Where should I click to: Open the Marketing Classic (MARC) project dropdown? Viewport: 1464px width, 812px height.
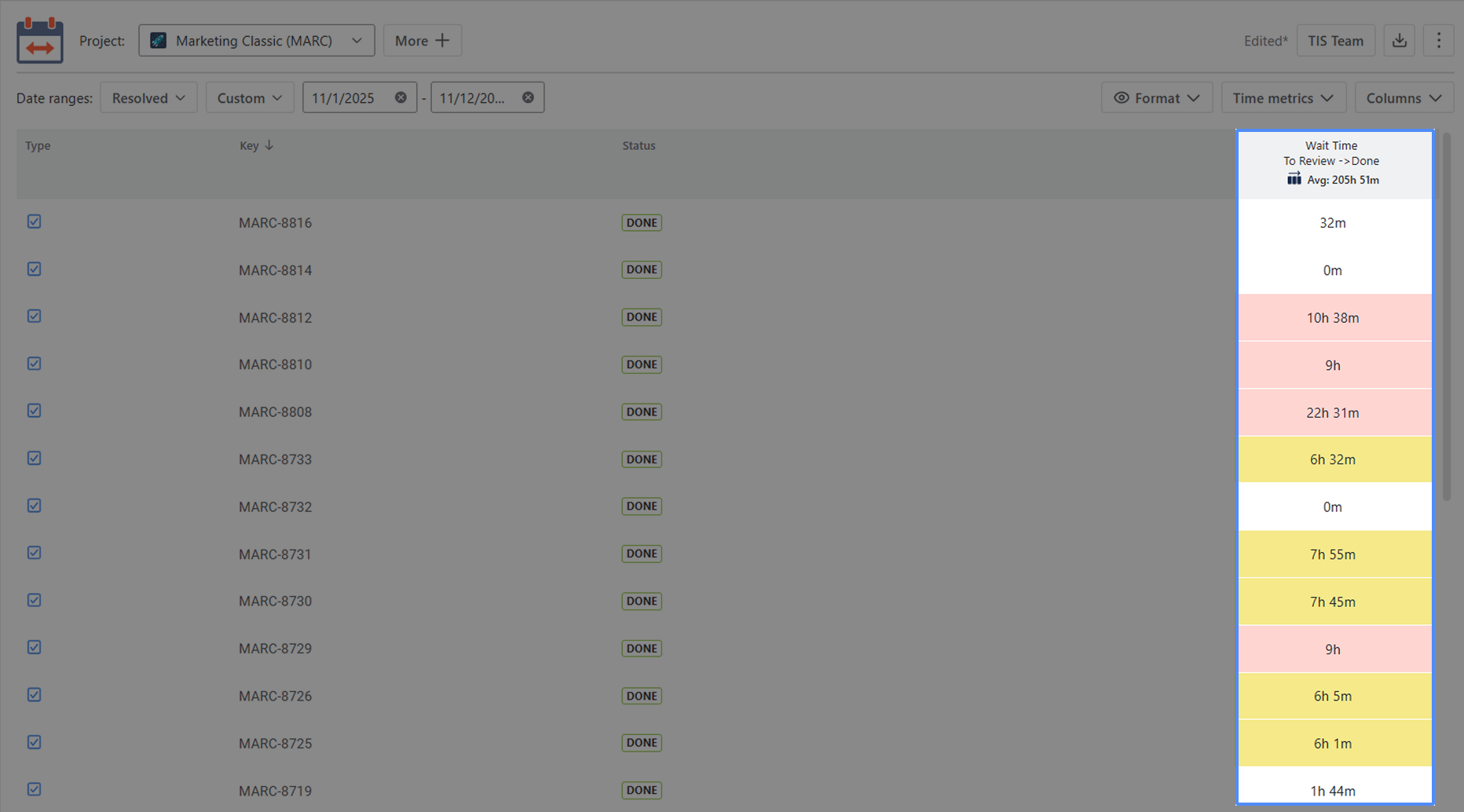pyautogui.click(x=257, y=41)
